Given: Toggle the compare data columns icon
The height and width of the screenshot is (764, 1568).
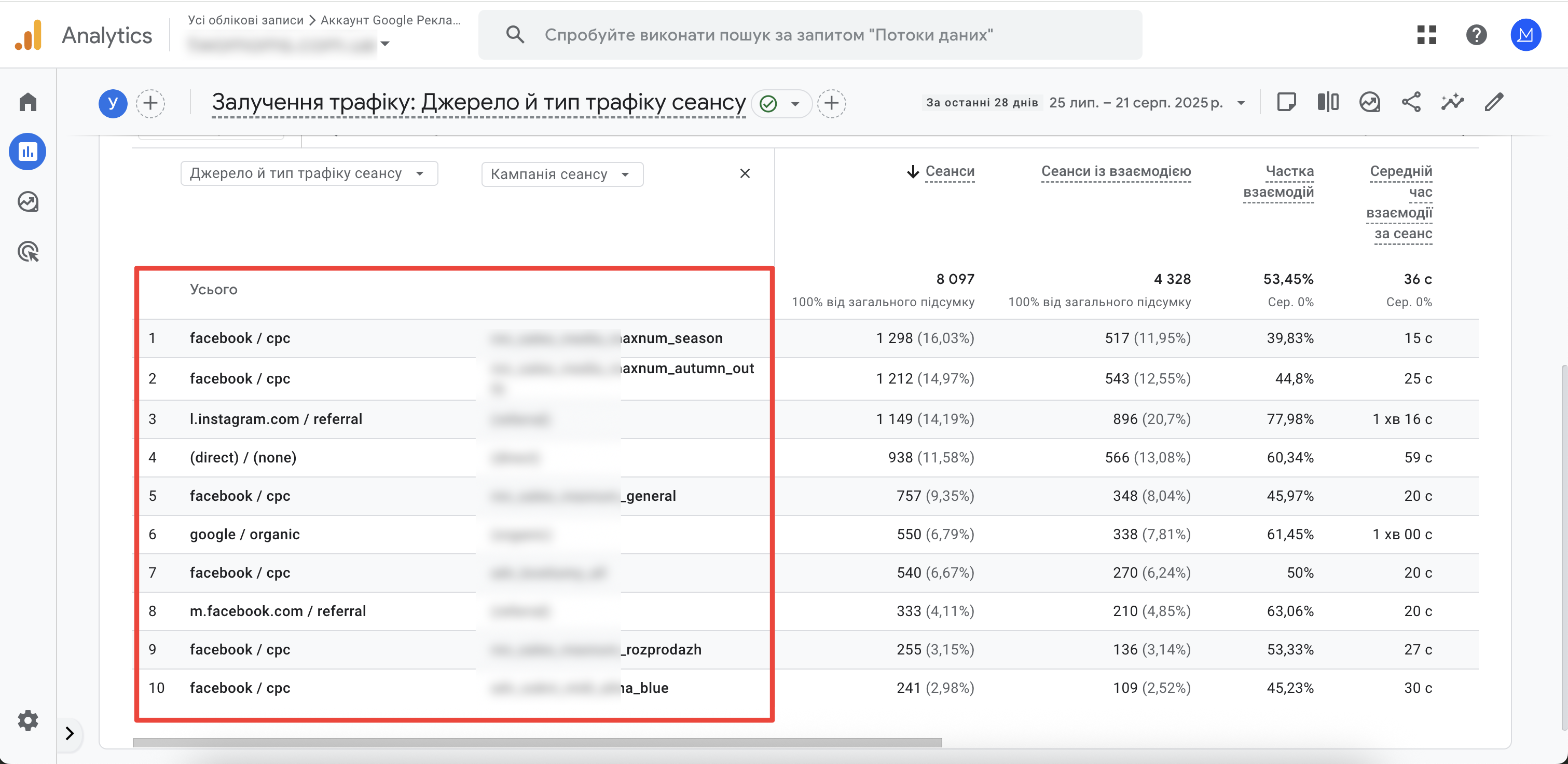Looking at the screenshot, I should click(x=1328, y=102).
